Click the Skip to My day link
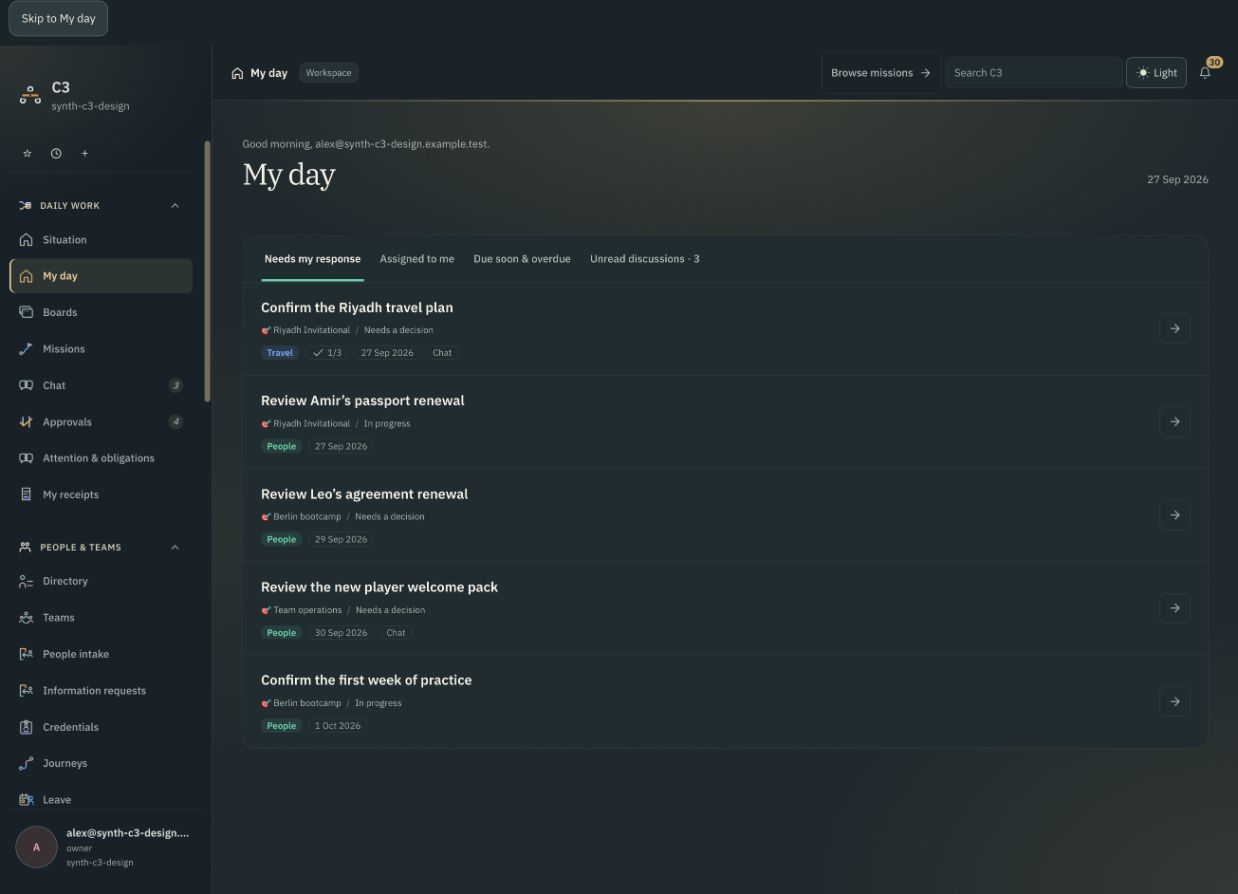1238x894 pixels. click(x=58, y=19)
